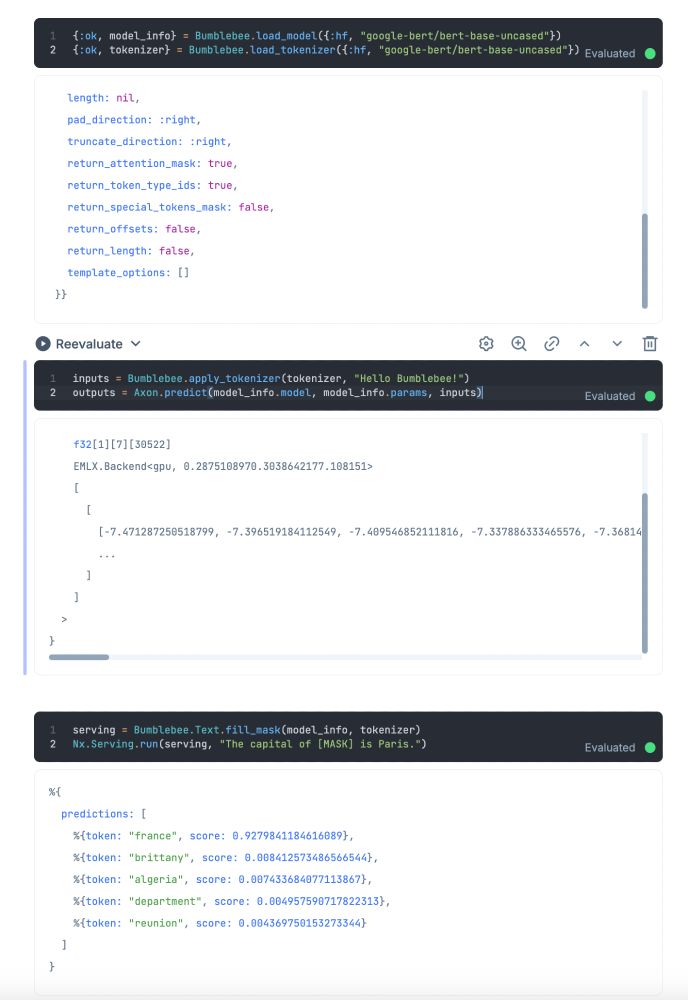
Task: Copy cell link via chain icon
Action: [x=552, y=344]
